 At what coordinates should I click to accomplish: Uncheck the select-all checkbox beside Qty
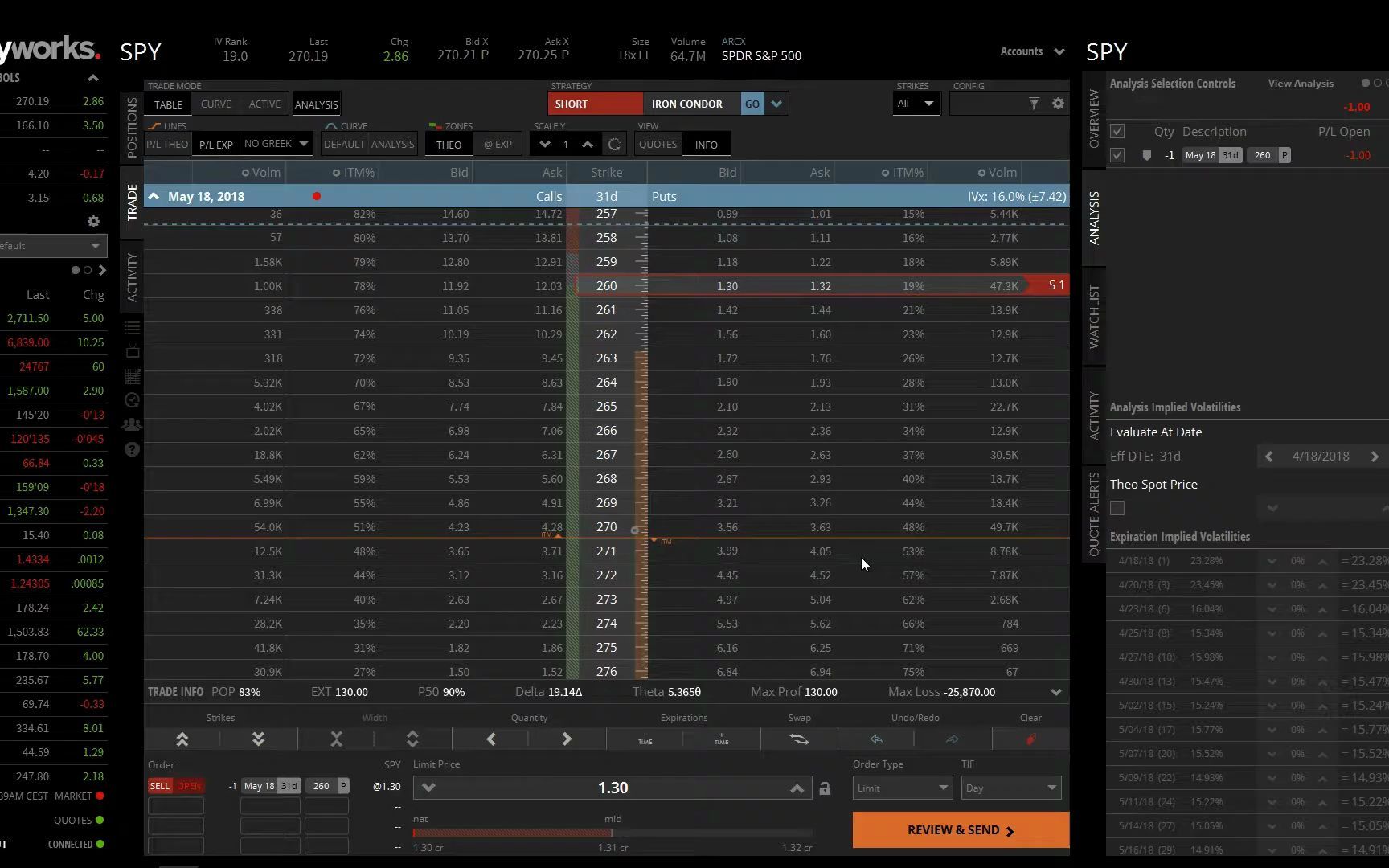1117,131
